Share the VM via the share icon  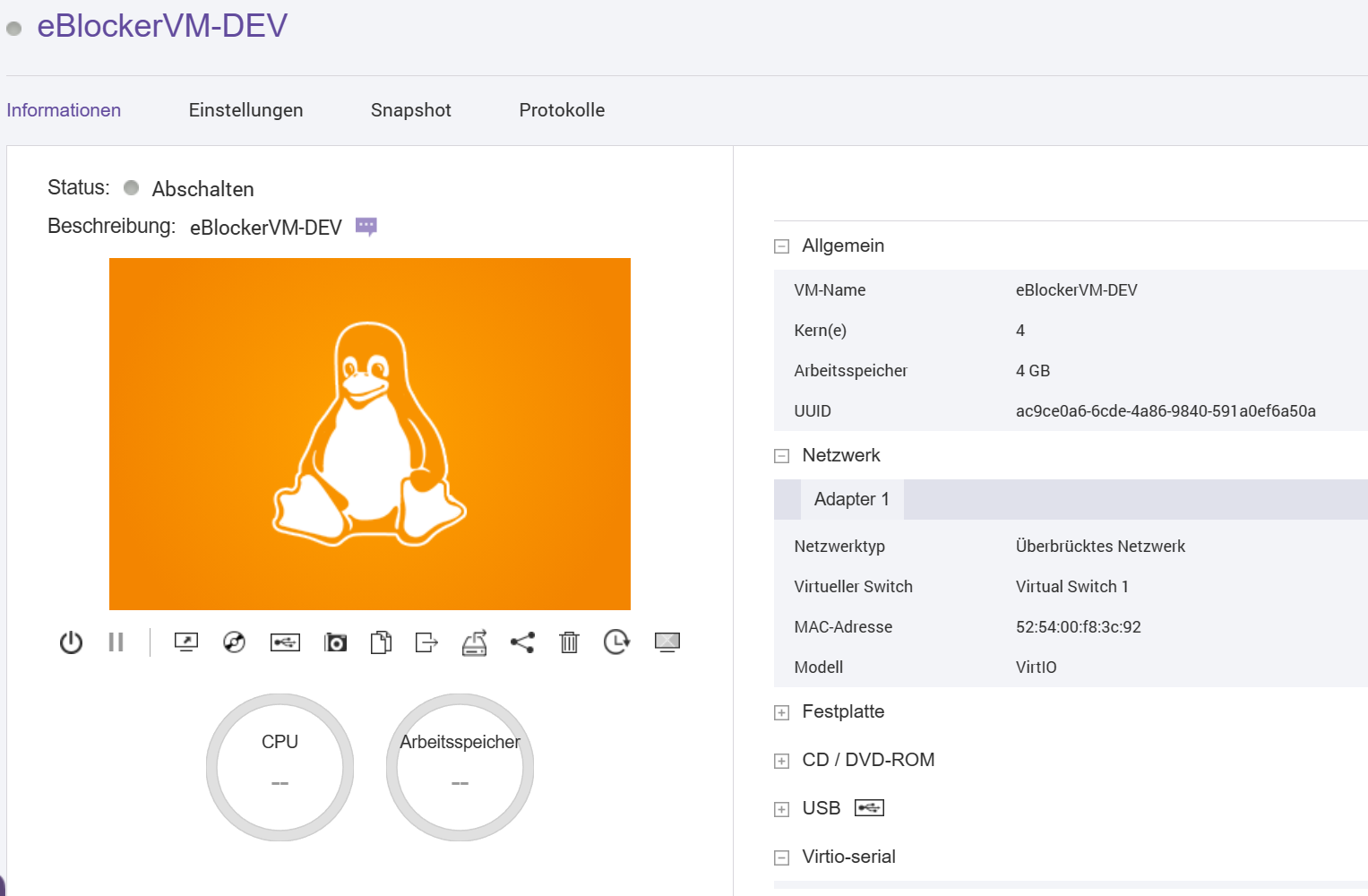pos(522,642)
